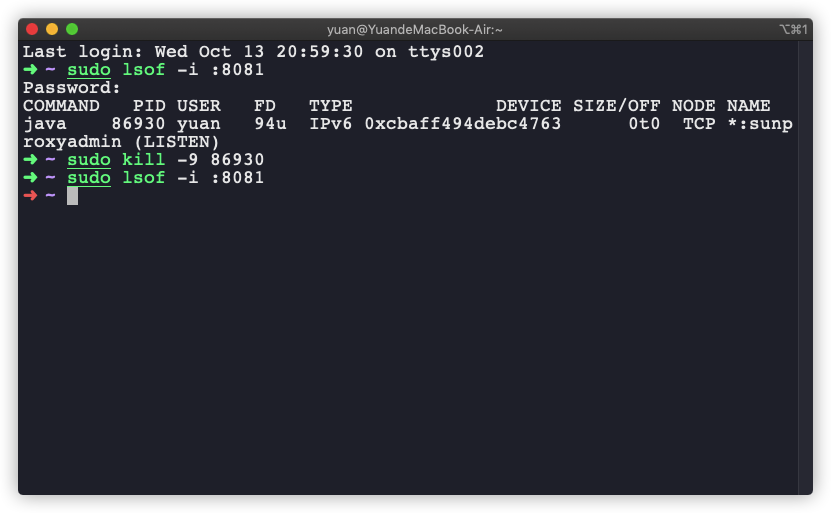This screenshot has width=831, height=513.
Task: Click the device address 0xcbaff494debc4763
Action: (463, 124)
